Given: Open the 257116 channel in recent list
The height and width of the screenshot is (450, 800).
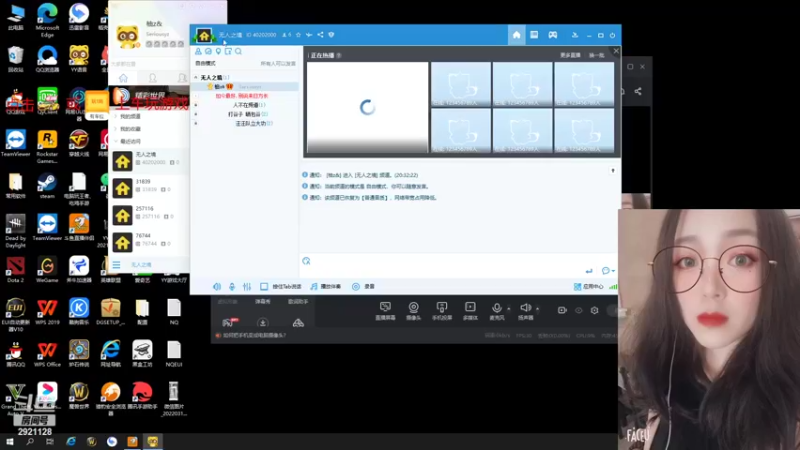Looking at the screenshot, I should (149, 215).
